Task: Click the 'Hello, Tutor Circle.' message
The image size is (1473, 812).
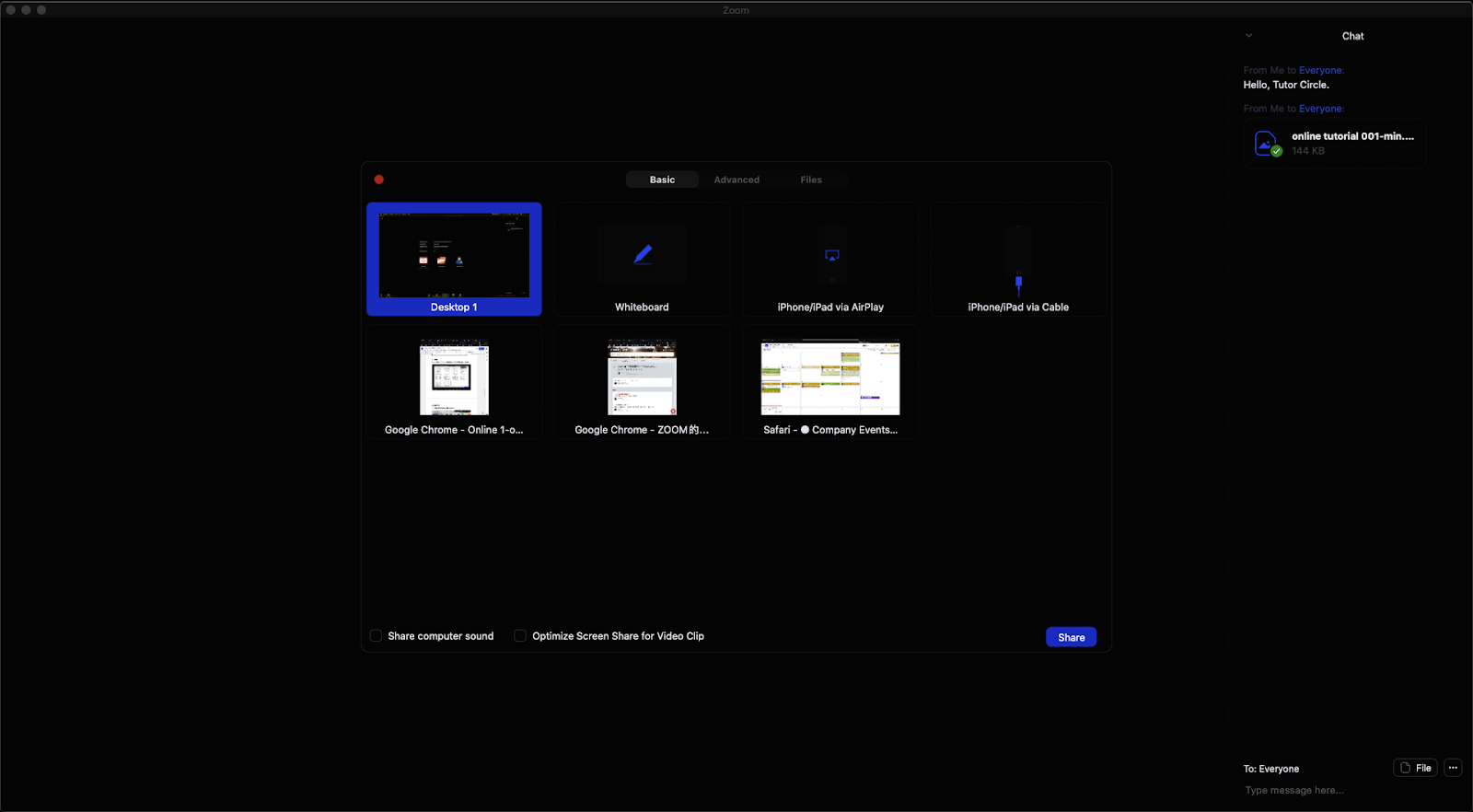Action: [1286, 85]
